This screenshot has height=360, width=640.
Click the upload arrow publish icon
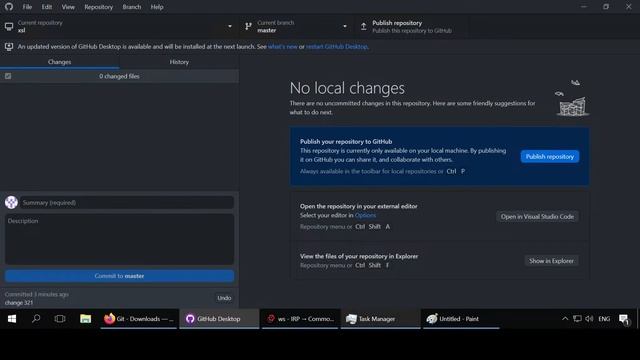point(363,27)
